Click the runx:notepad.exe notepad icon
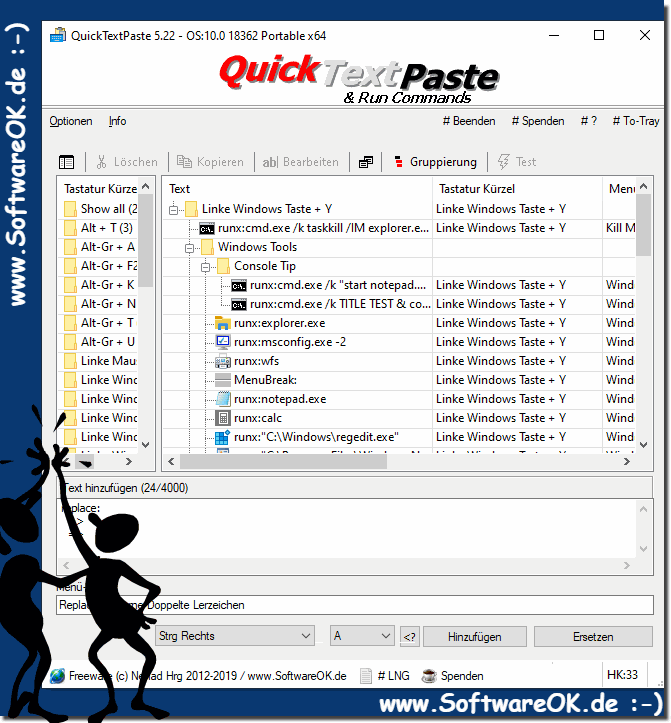Screen dimensions: 671x723 (x=223, y=399)
